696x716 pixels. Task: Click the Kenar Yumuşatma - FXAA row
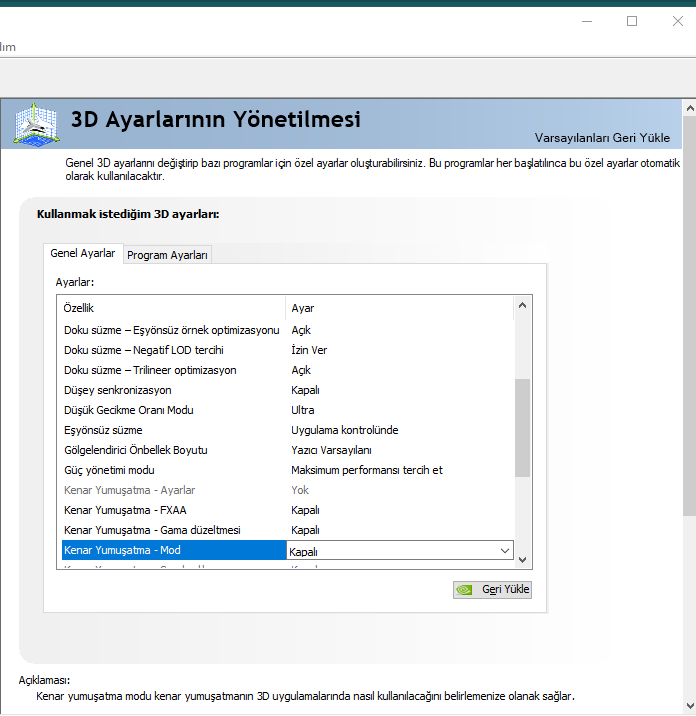[124, 510]
